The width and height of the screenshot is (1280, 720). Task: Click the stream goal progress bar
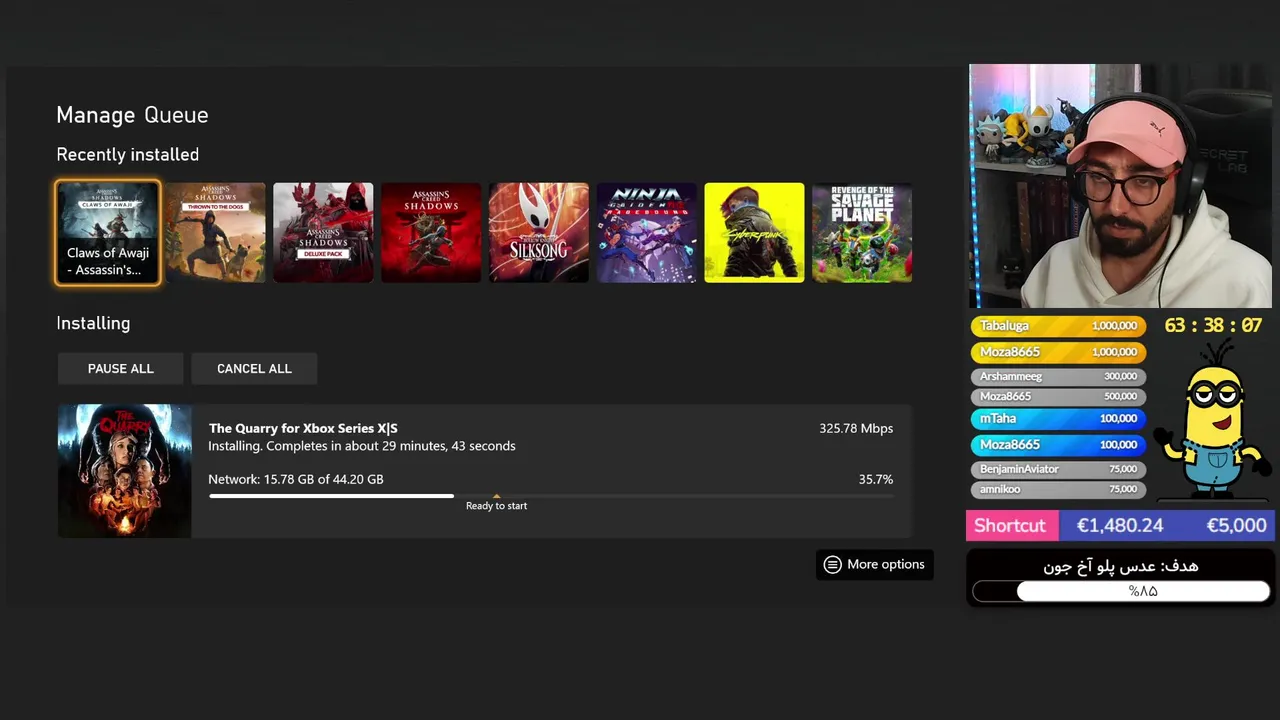(1121, 591)
